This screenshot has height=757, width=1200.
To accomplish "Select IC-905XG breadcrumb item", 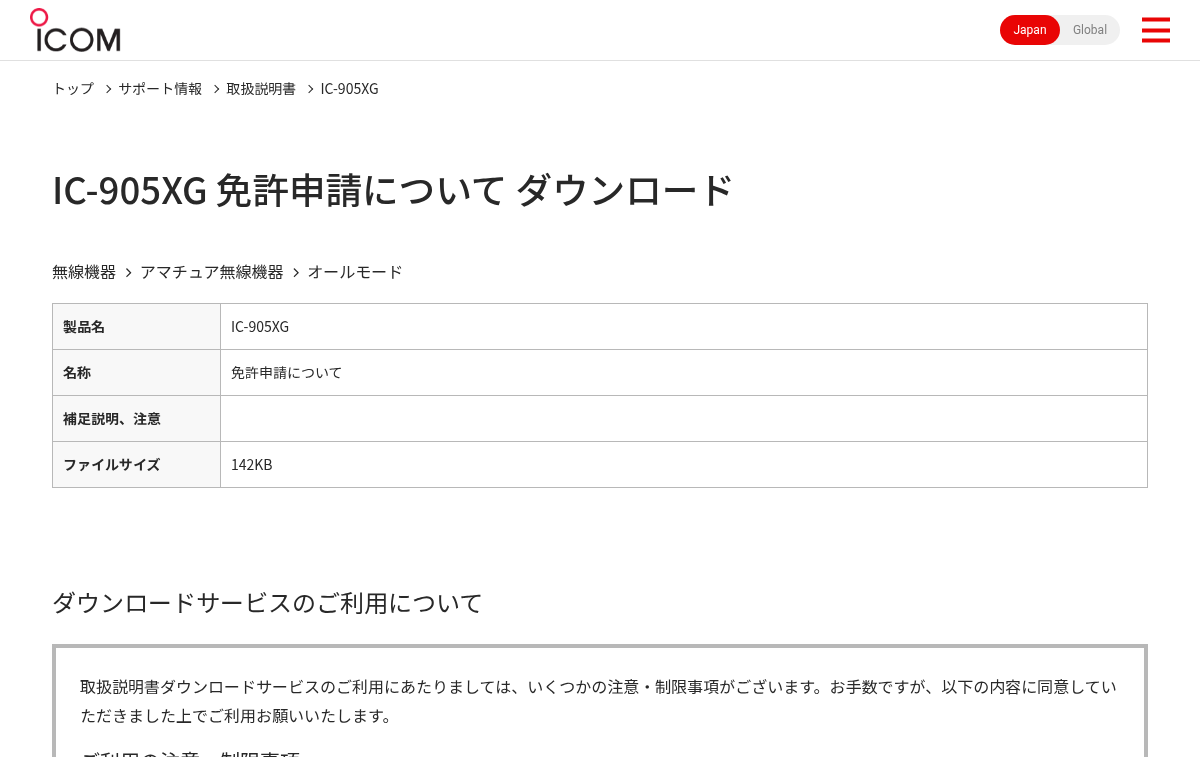I will (349, 88).
